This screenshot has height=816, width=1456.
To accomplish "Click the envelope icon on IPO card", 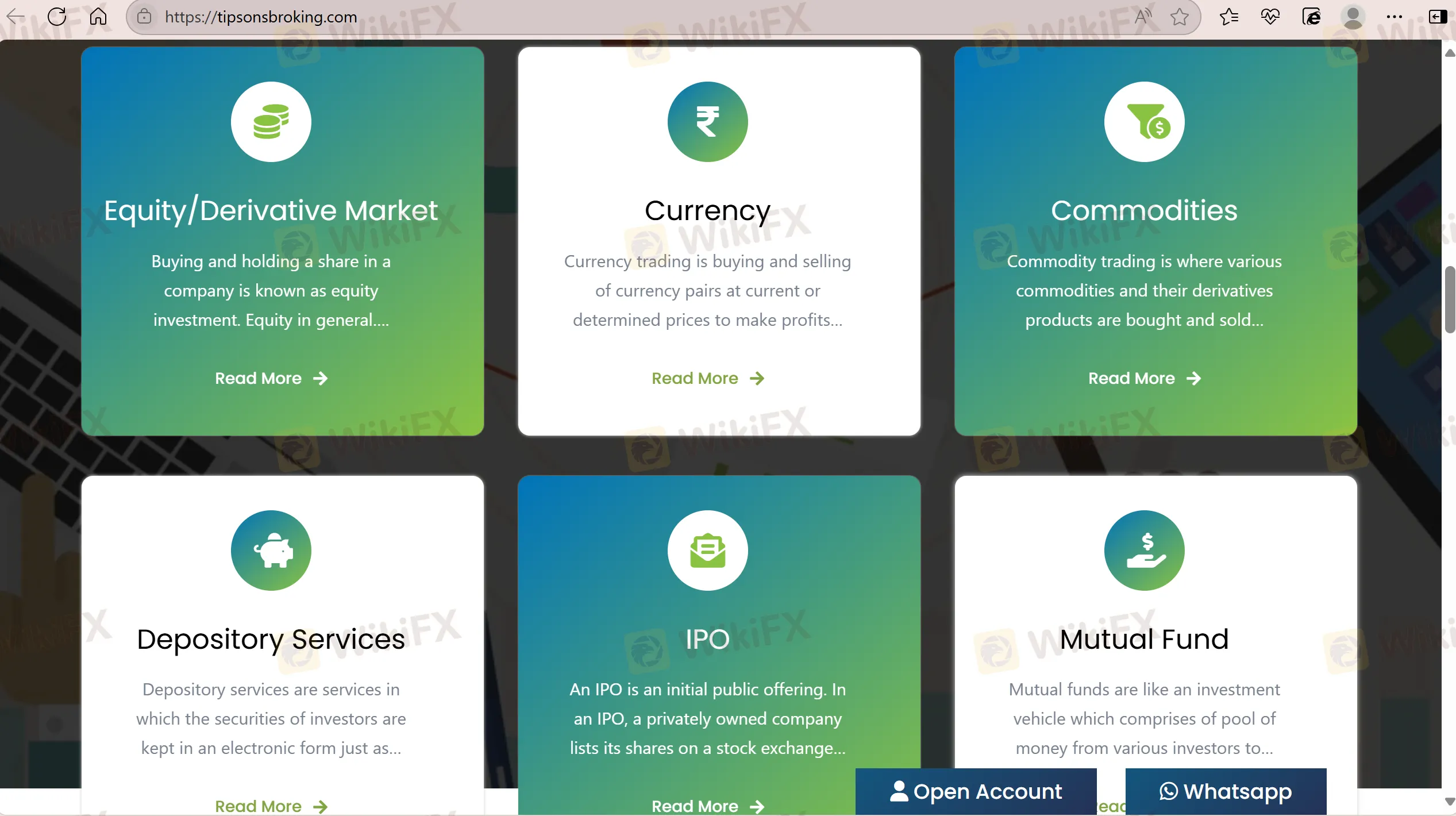I will click(707, 551).
